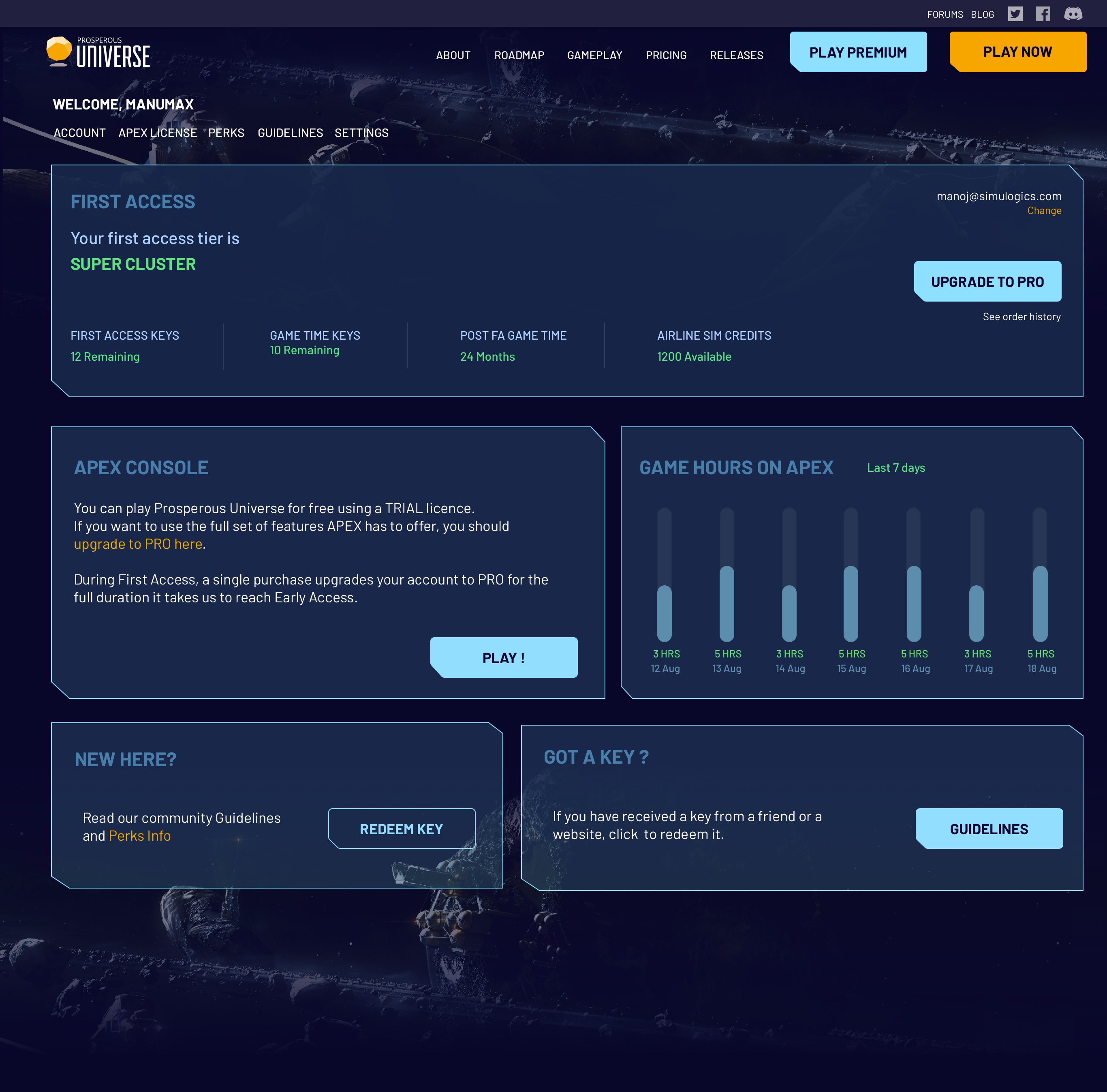Viewport: 1107px width, 1092px height.
Task: Click the Prosperous Universe logo
Action: pyautogui.click(x=98, y=52)
